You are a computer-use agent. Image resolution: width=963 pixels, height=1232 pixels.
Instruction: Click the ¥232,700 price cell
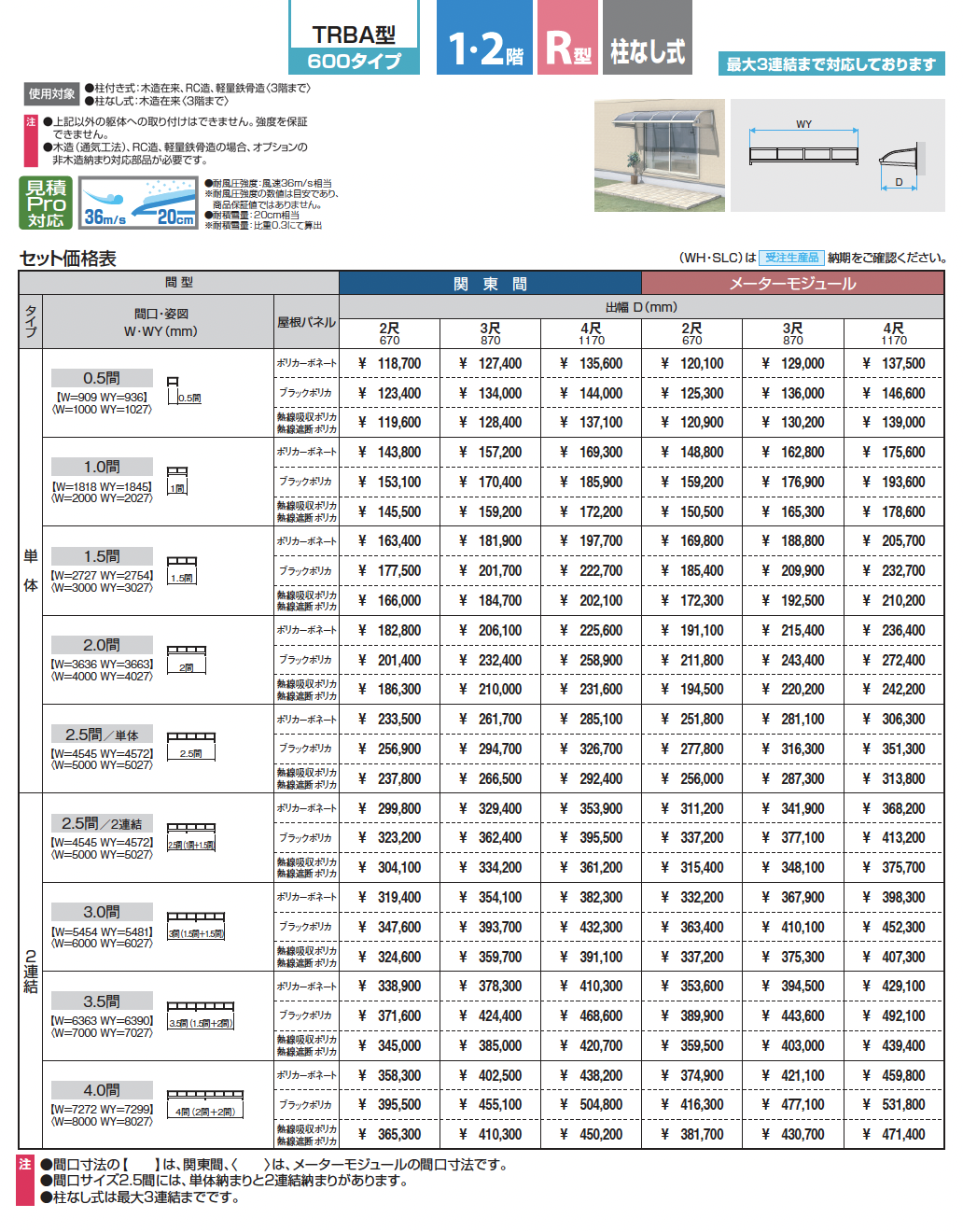pos(894,570)
